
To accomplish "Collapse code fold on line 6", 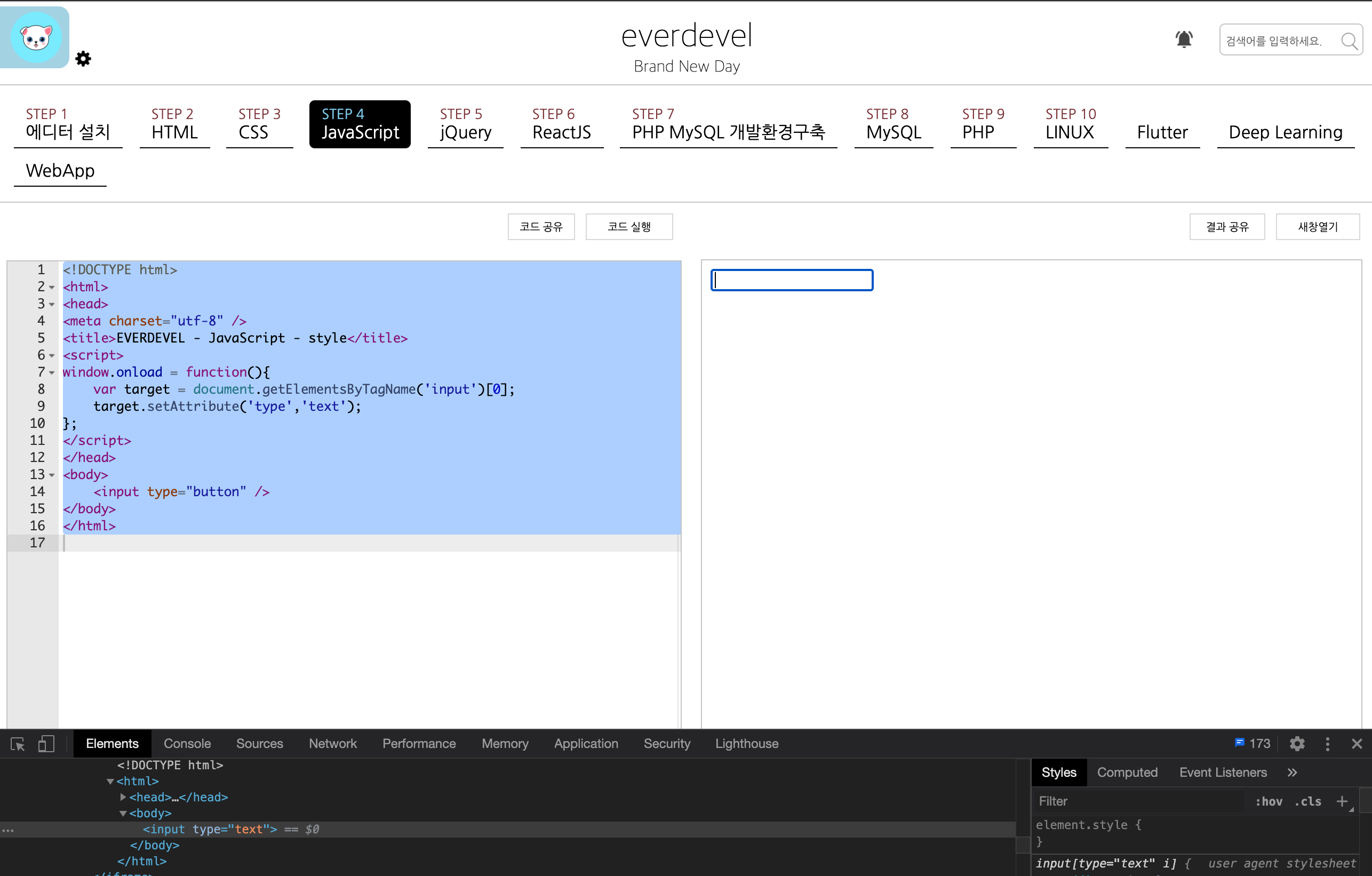I will [52, 356].
